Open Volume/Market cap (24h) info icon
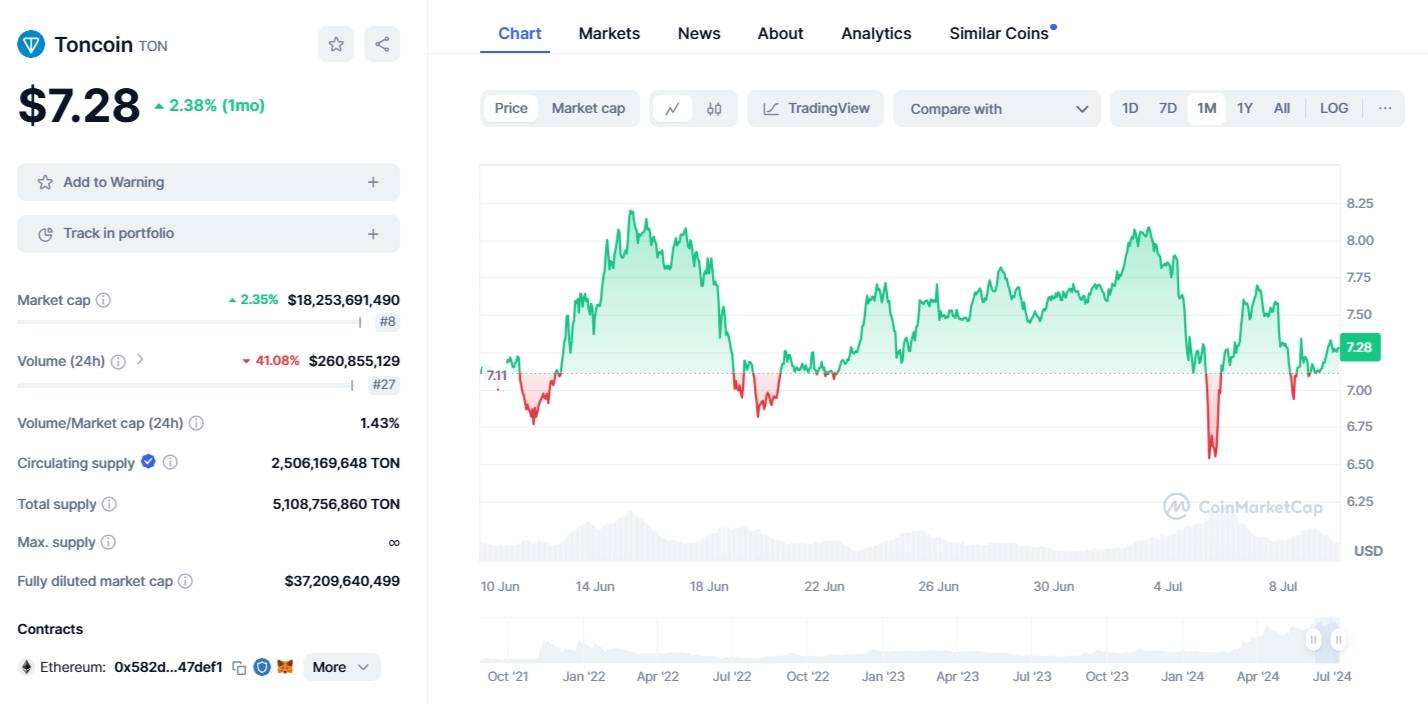The height and width of the screenshot is (705, 1428). click(x=196, y=423)
